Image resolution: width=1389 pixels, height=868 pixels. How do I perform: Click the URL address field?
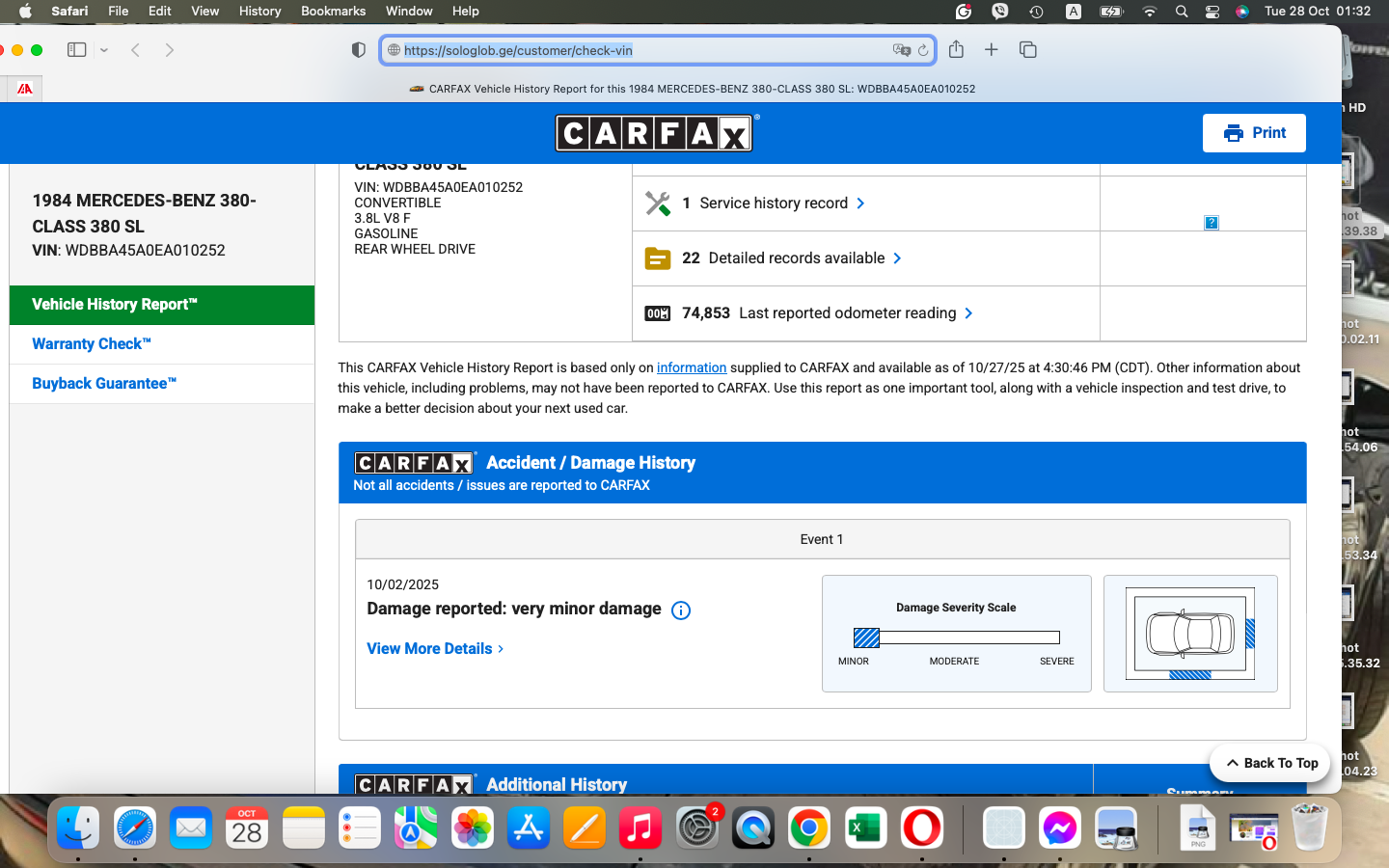pos(637,50)
